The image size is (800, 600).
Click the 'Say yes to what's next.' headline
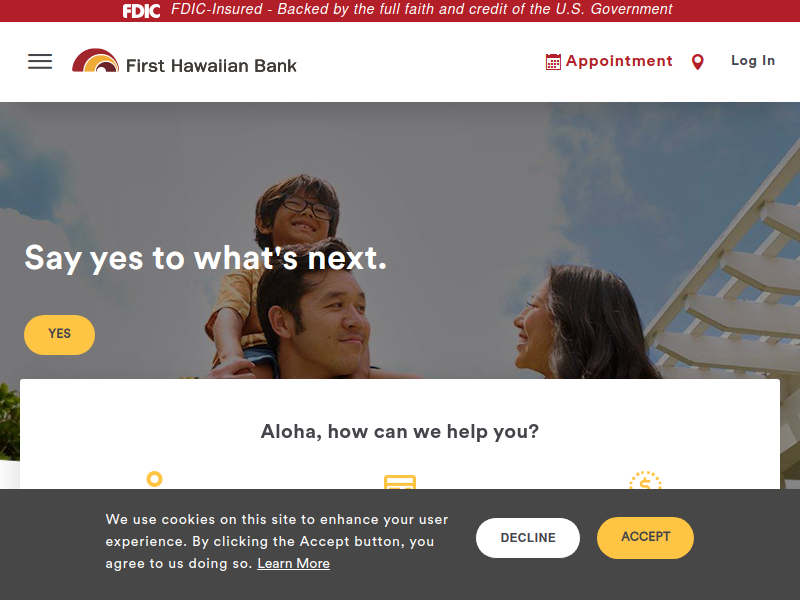point(206,258)
